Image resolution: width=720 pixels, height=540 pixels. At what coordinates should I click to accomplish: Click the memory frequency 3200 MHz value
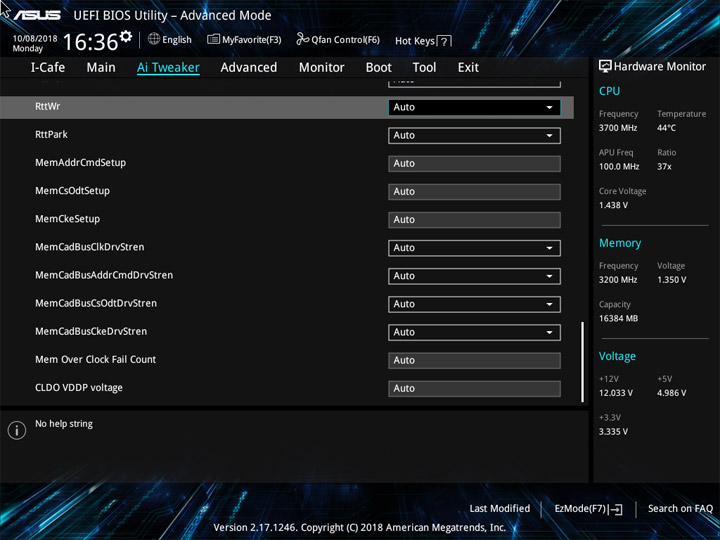coord(618,280)
